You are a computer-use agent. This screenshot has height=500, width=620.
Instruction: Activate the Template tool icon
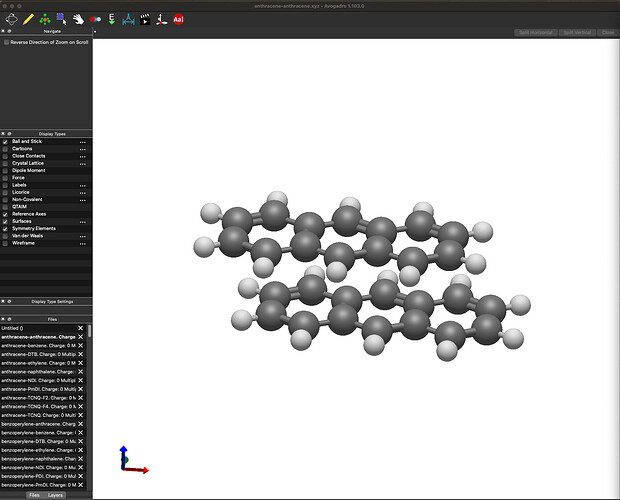[45, 18]
